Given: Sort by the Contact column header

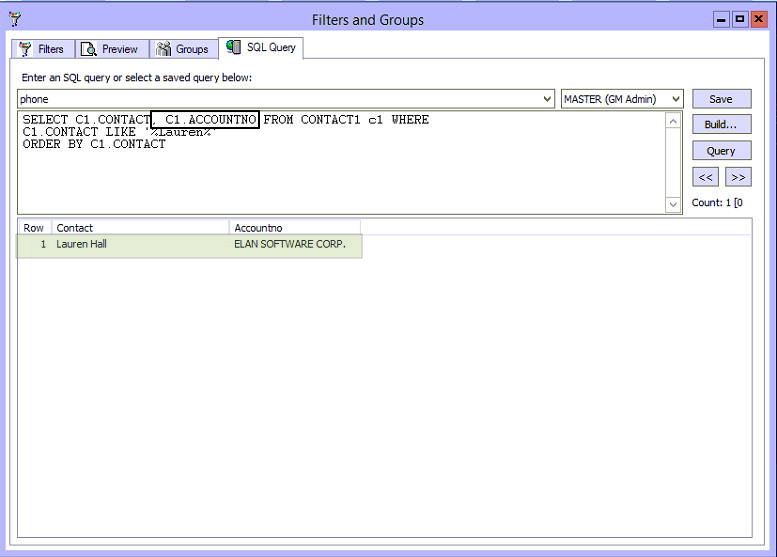Looking at the screenshot, I should [140, 228].
